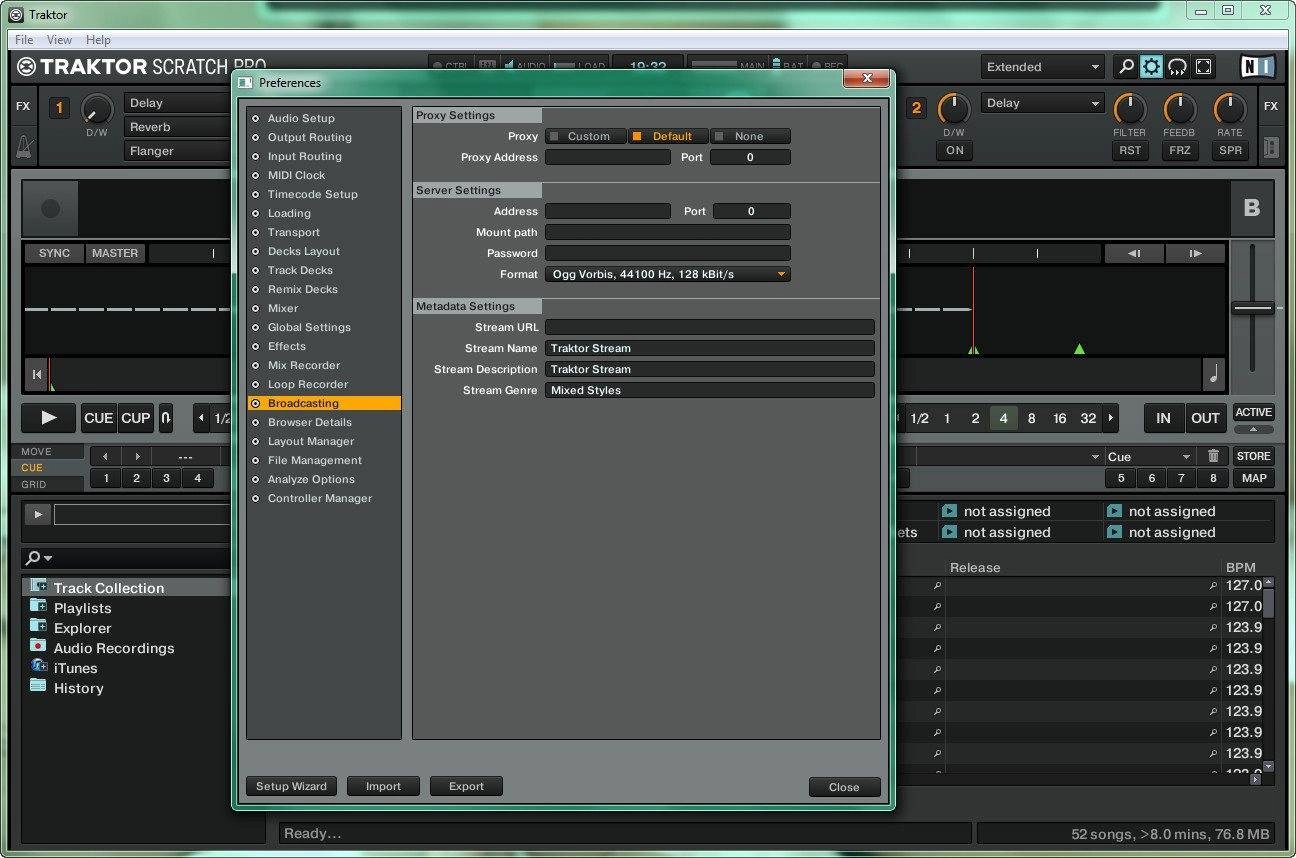Toggle FX unit 2 ON button

(954, 150)
